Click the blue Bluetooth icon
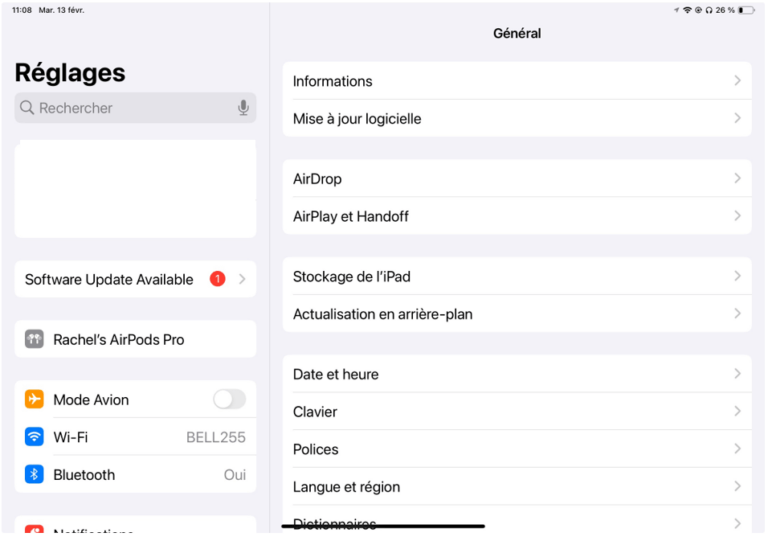The height and width of the screenshot is (545, 768). [x=34, y=474]
